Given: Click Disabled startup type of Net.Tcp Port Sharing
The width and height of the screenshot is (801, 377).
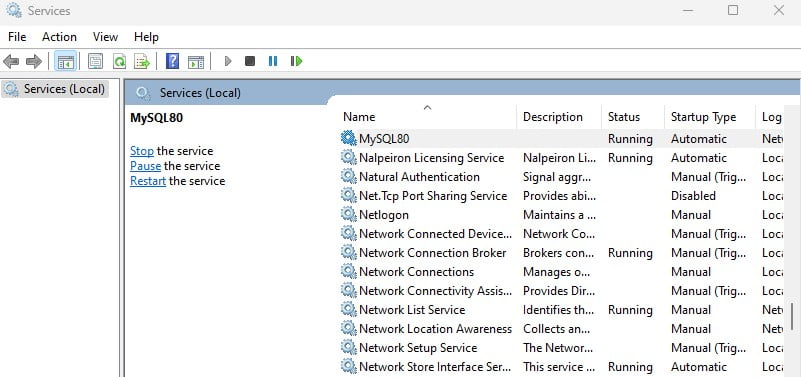Looking at the screenshot, I should [x=693, y=195].
